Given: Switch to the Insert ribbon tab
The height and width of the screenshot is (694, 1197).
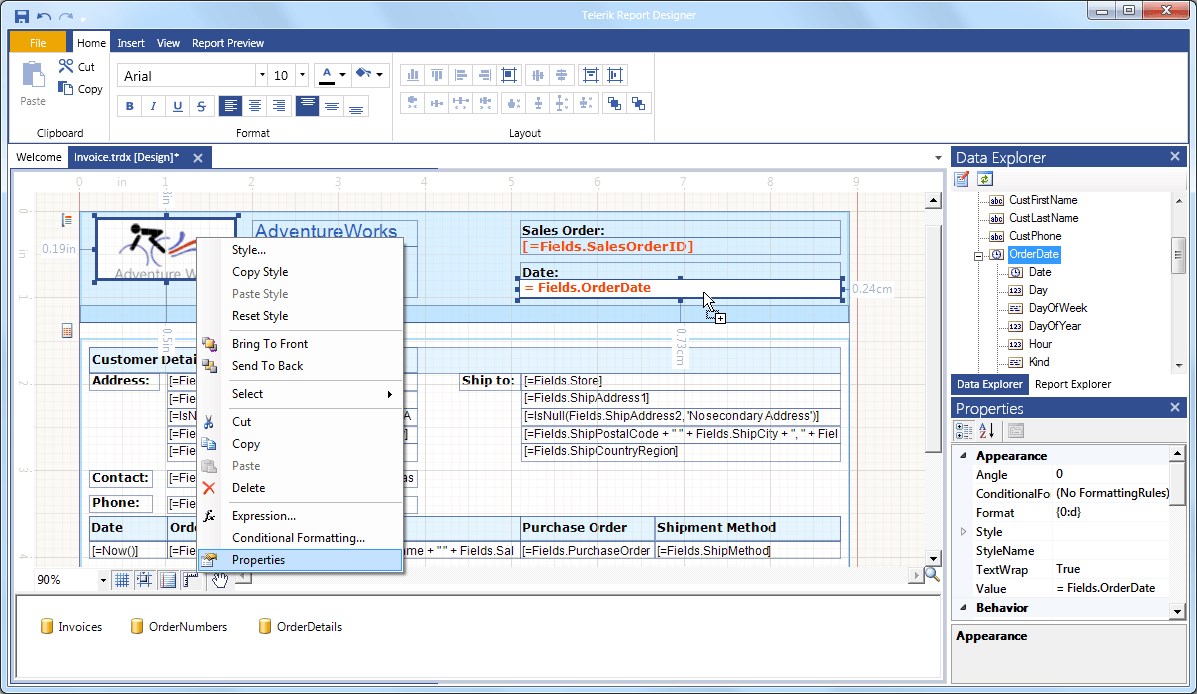Looking at the screenshot, I should (131, 43).
